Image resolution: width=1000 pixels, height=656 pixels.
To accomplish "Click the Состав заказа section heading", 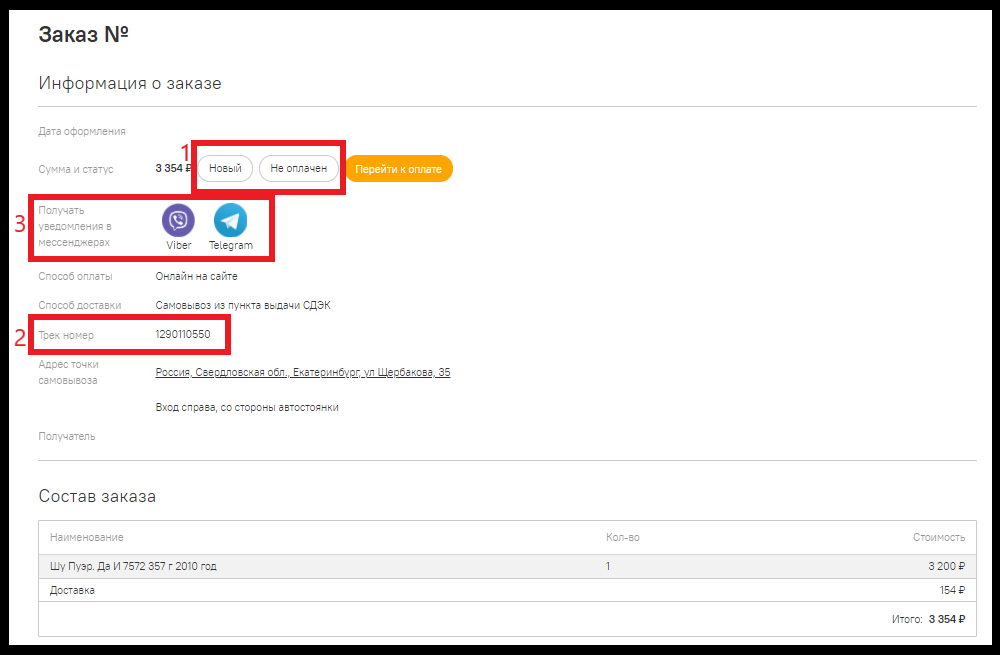I will (97, 496).
